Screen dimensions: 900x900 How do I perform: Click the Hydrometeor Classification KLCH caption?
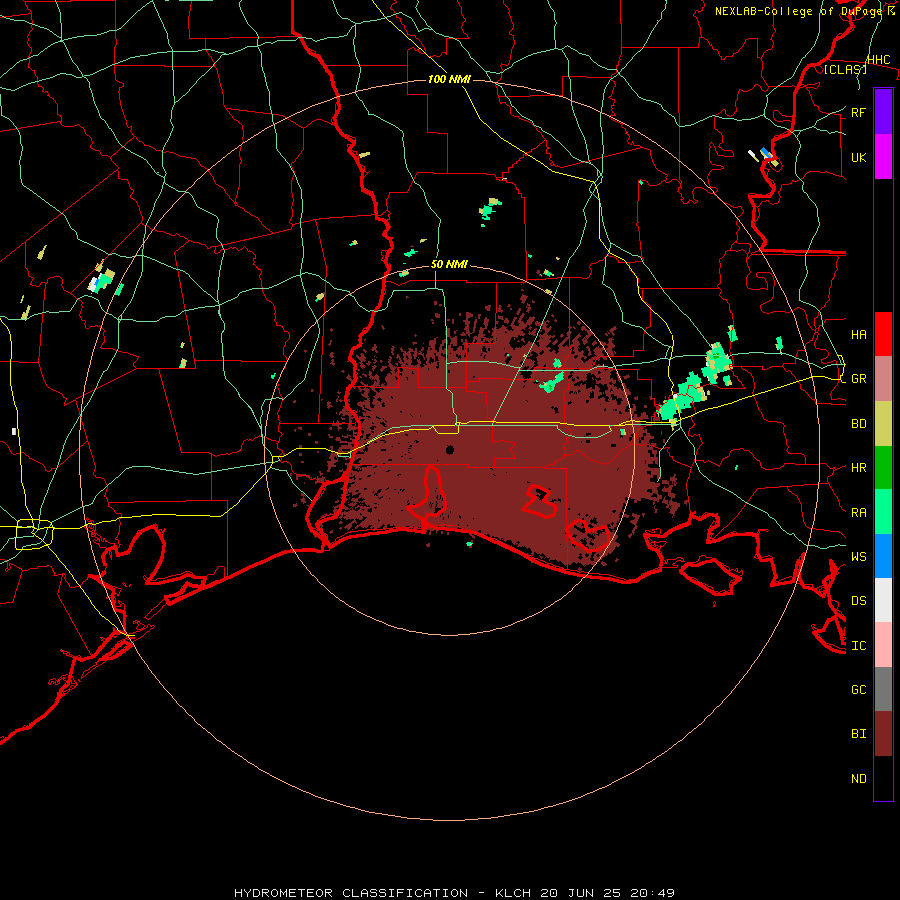pyautogui.click(x=454, y=893)
